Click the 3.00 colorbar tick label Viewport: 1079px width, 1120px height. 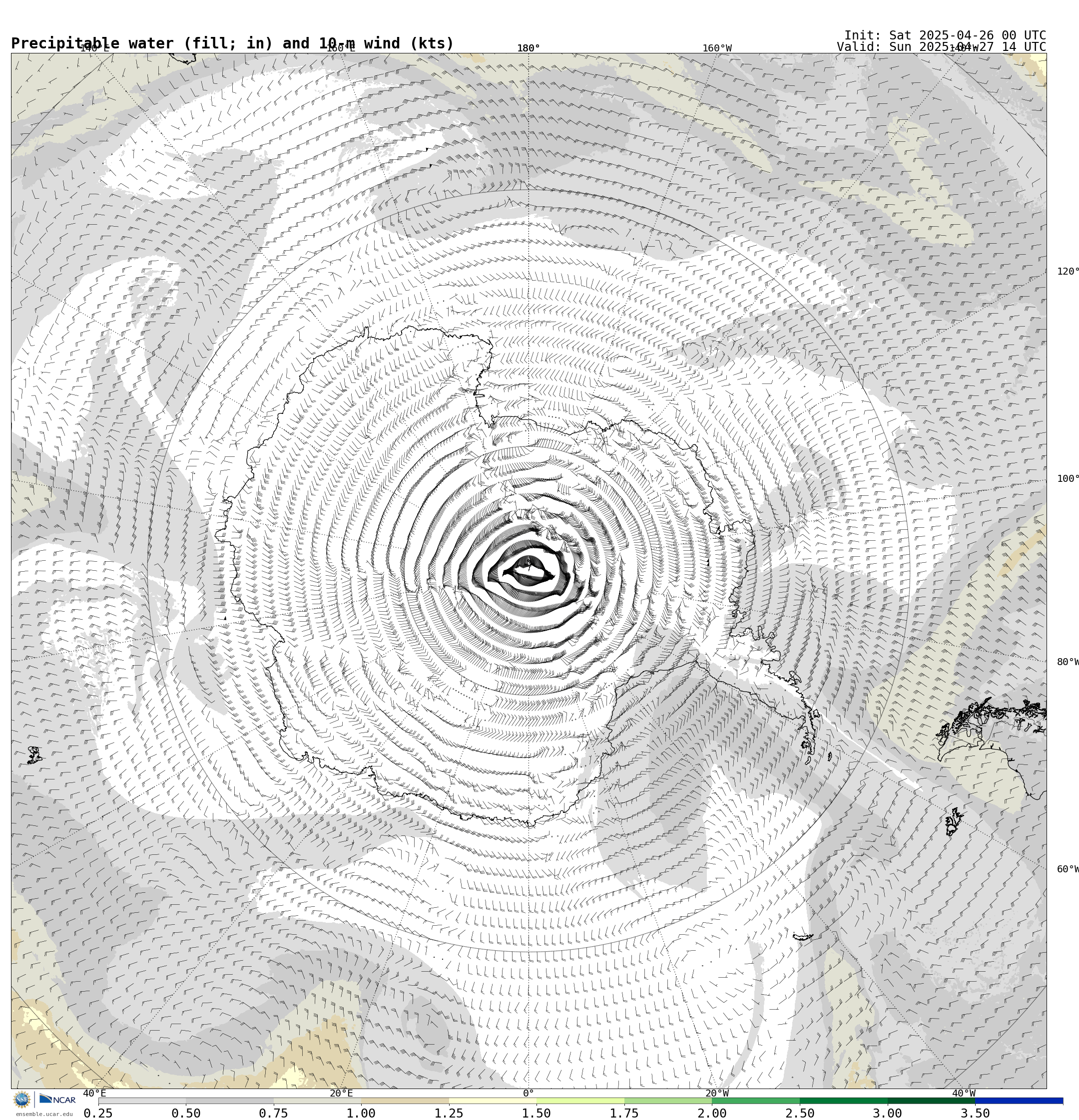click(888, 1113)
